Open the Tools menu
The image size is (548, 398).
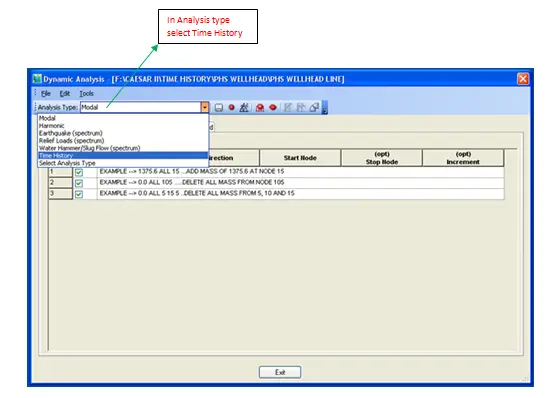(x=86, y=94)
